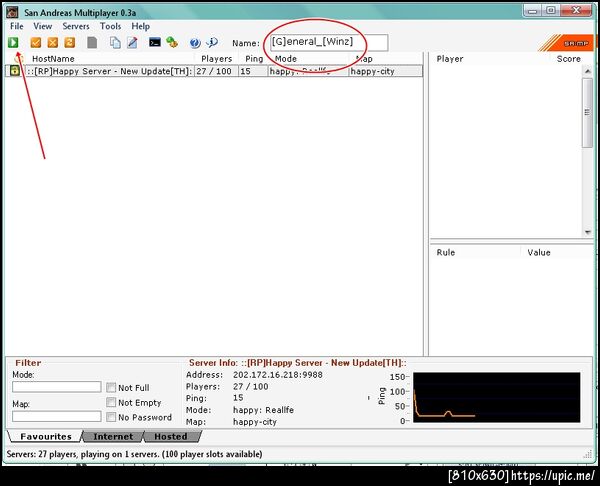The image size is (600, 486).
Task: Open the remote console icon
Action: (x=155, y=42)
